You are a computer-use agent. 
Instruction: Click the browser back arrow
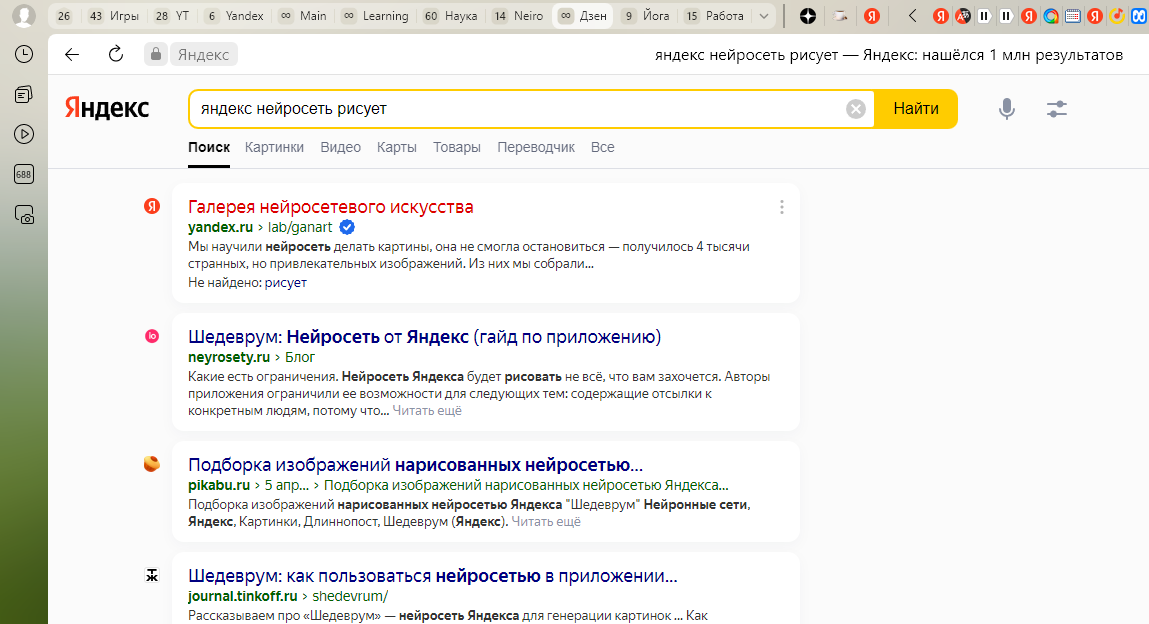pyautogui.click(x=71, y=54)
